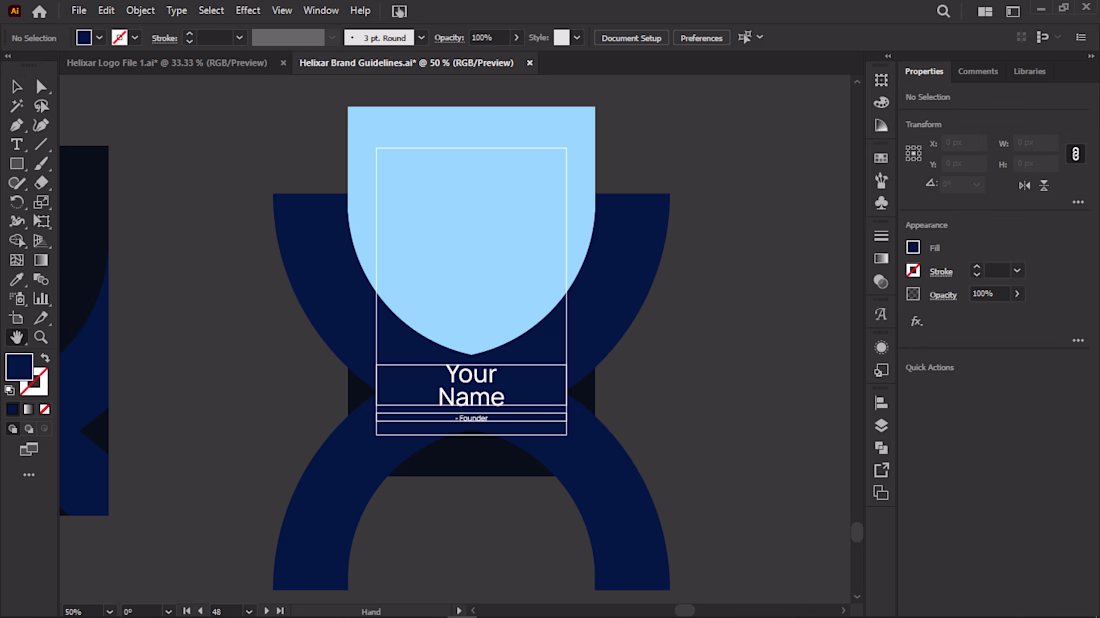Toggle constrain width and height proportions link

(x=1076, y=154)
